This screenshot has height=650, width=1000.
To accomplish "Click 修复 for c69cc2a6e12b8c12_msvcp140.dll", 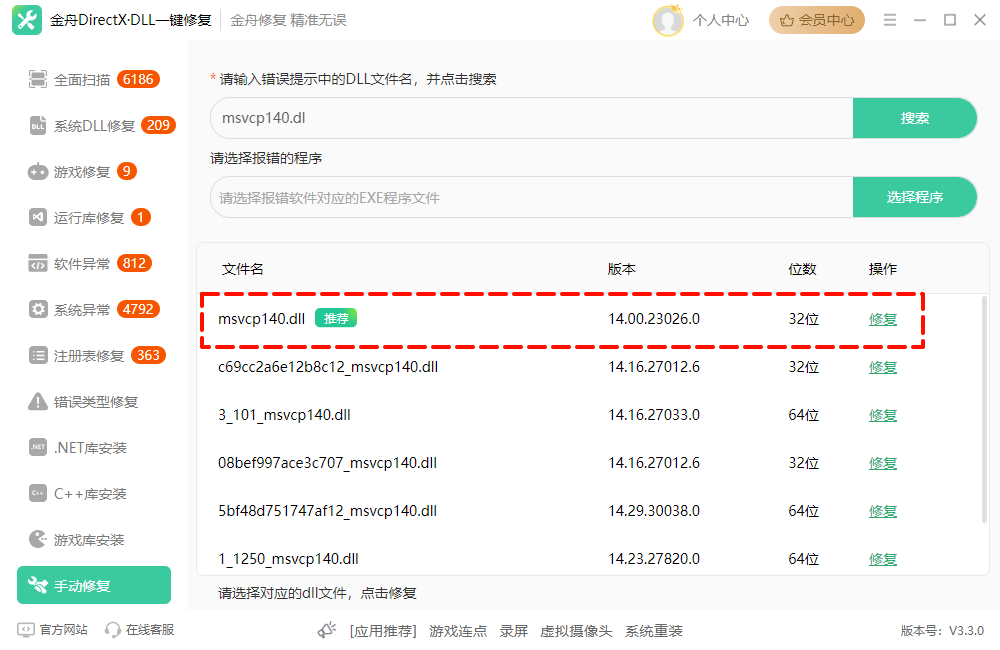I will (883, 367).
